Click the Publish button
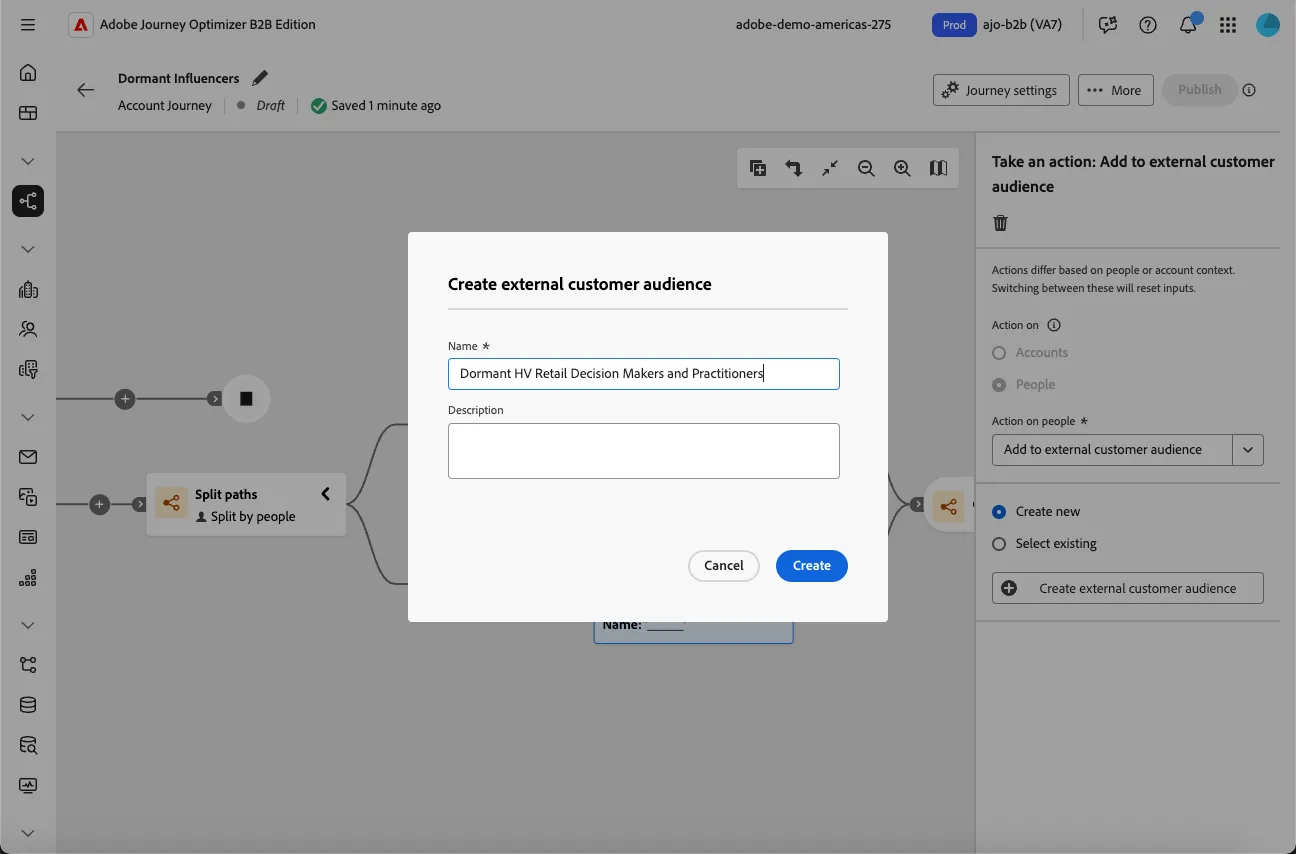Viewport: 1296px width, 854px height. tap(1199, 90)
